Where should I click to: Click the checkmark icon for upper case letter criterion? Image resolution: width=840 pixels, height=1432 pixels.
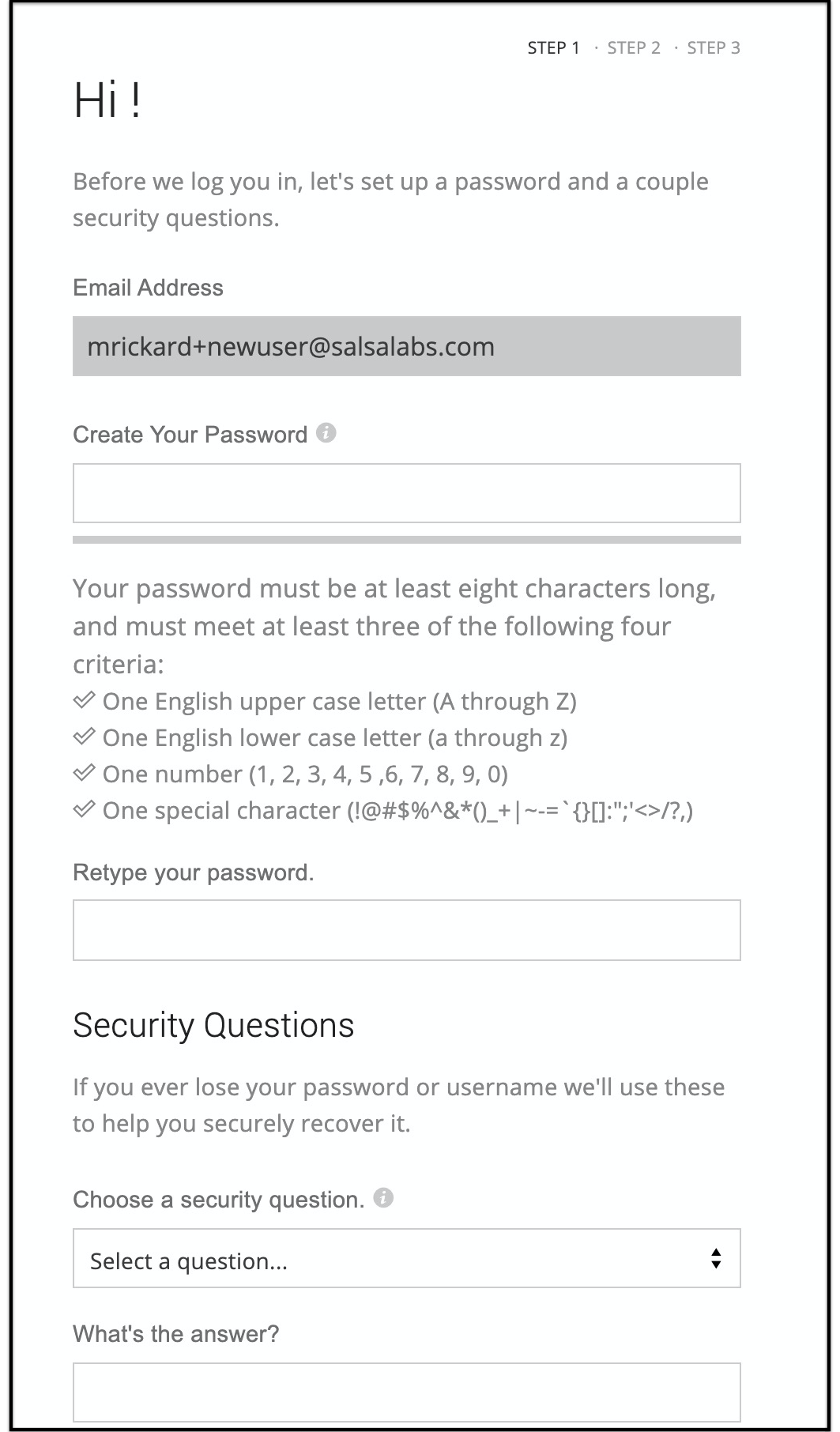coord(83,700)
